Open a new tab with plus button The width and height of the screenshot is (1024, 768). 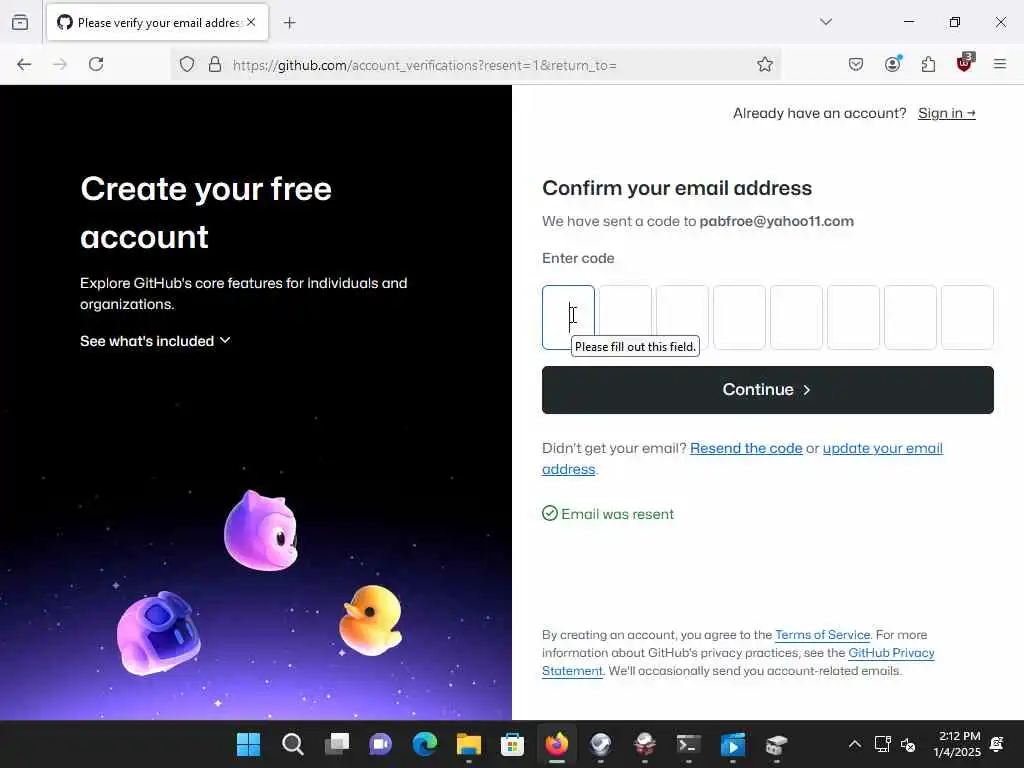pos(290,23)
